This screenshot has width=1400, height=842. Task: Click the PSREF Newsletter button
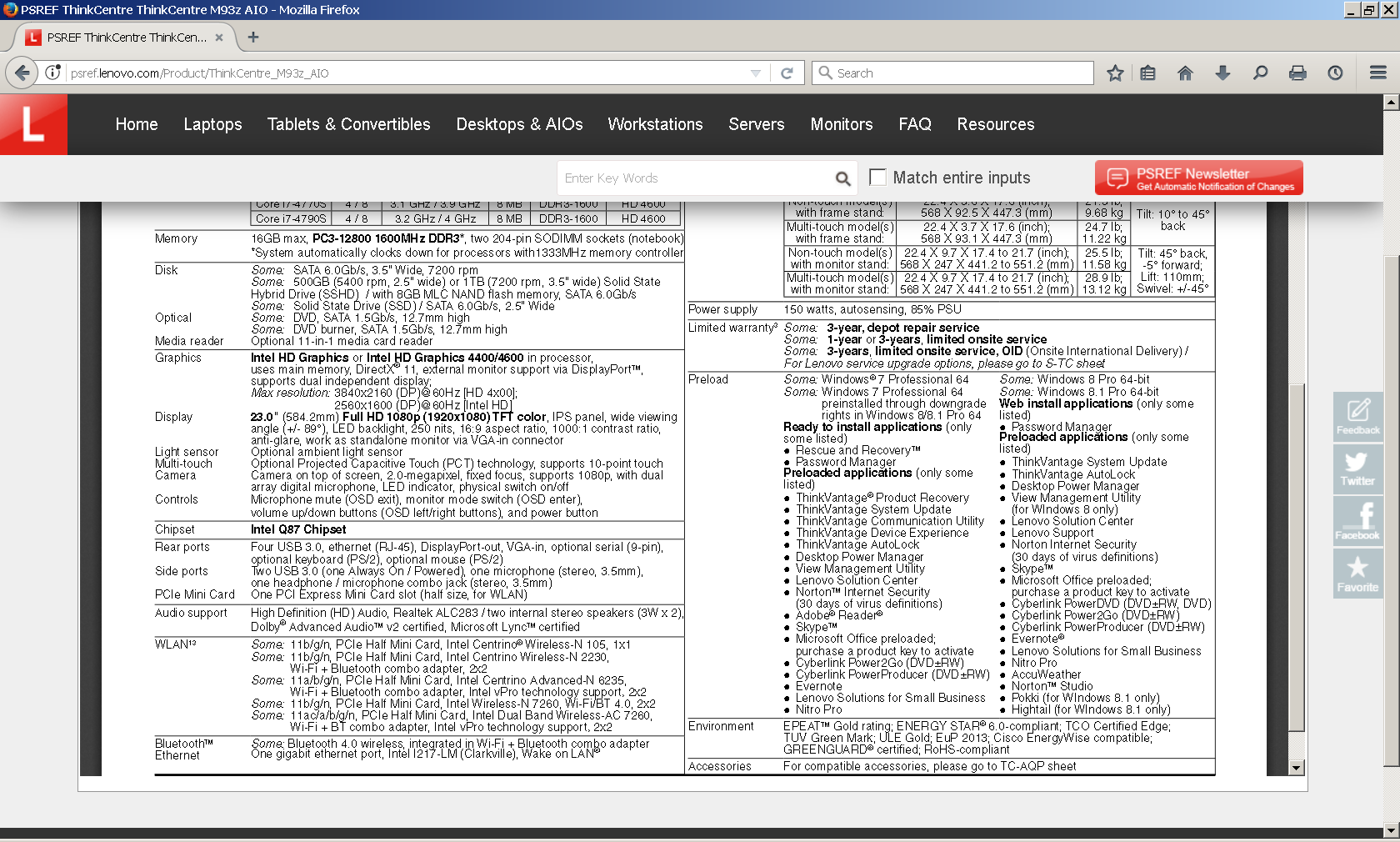pos(1199,178)
